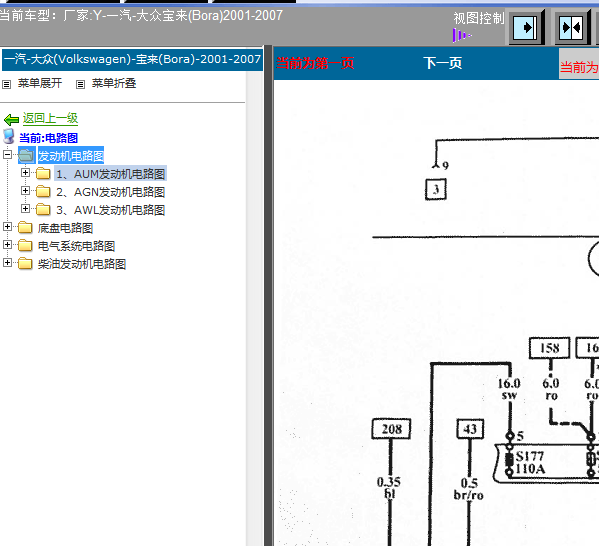Image resolution: width=599 pixels, height=546 pixels.
Task: Select the 电气系统电路图 tree item
Action: click(x=76, y=246)
